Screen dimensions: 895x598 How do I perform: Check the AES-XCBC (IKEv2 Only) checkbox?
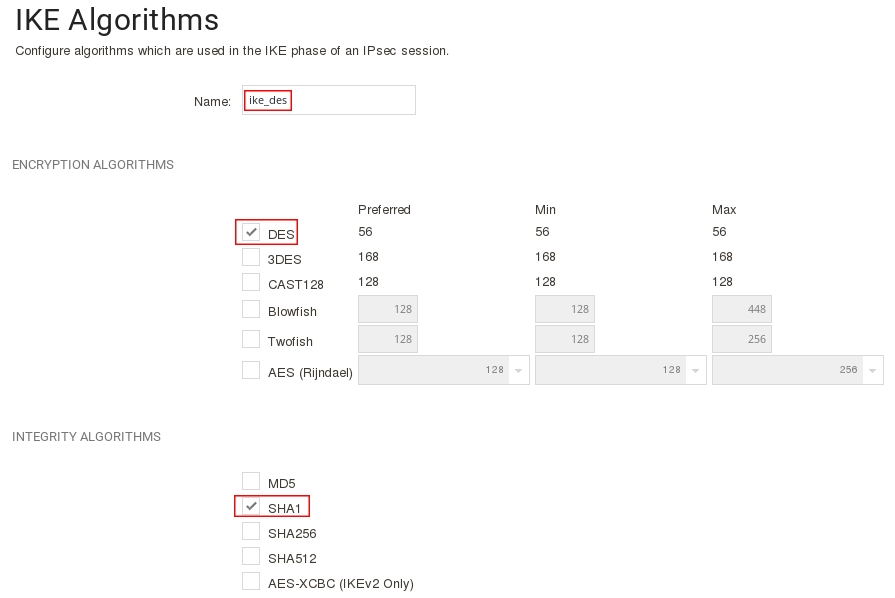coord(251,581)
